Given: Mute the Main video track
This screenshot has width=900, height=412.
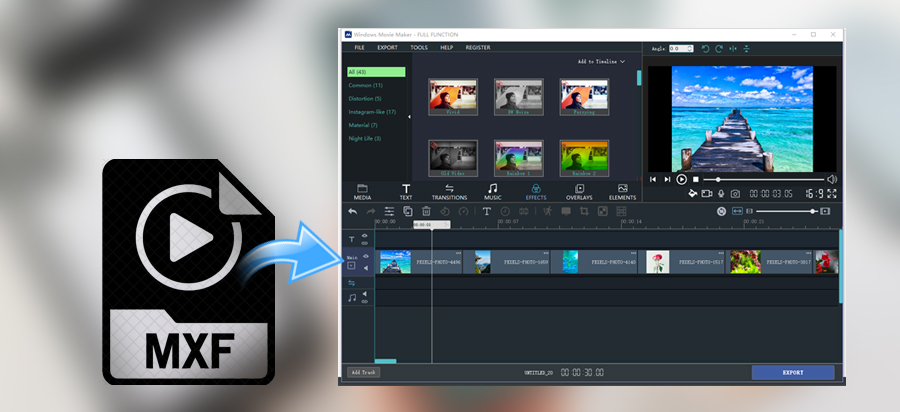Looking at the screenshot, I should pos(366,268).
